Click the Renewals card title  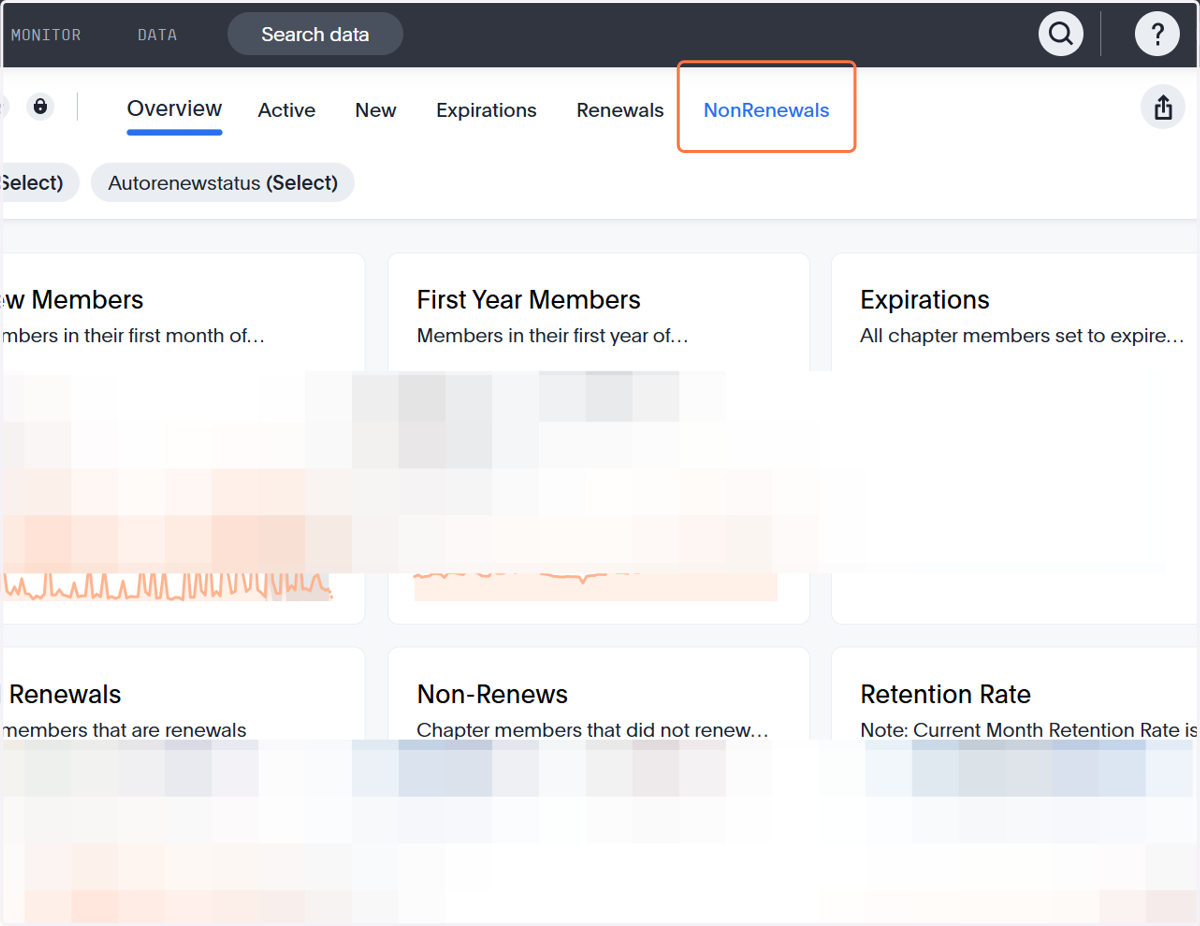point(65,694)
